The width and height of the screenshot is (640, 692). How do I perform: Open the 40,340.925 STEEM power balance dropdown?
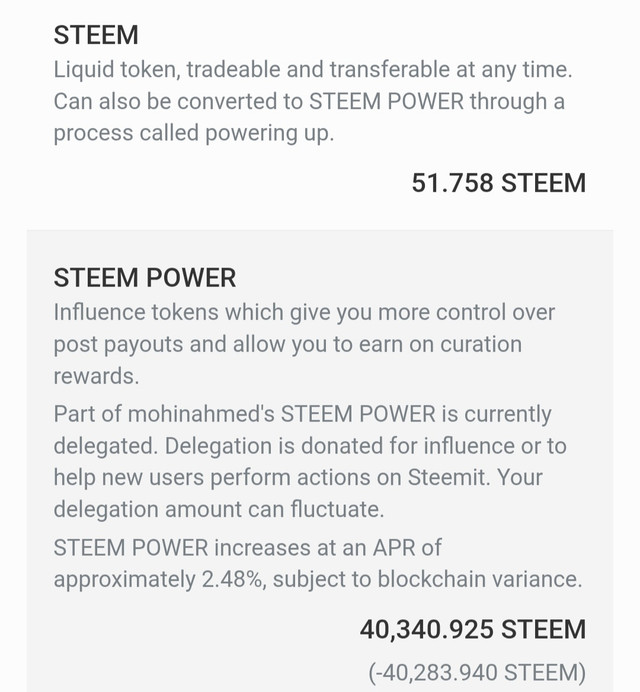(x=473, y=629)
